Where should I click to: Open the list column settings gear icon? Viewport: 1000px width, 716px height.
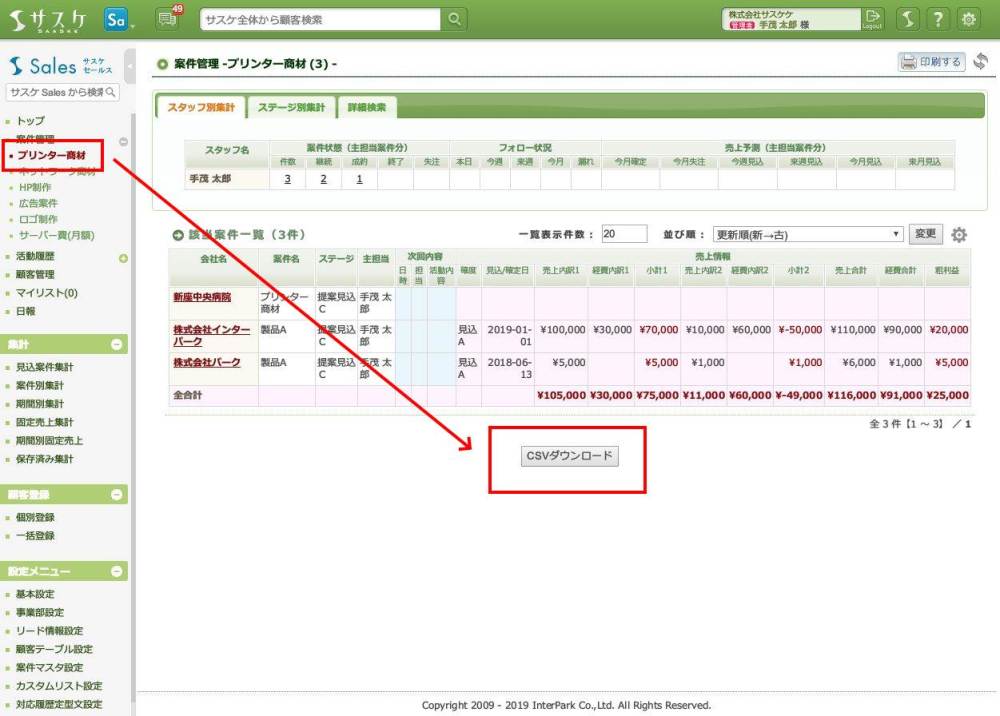click(959, 235)
